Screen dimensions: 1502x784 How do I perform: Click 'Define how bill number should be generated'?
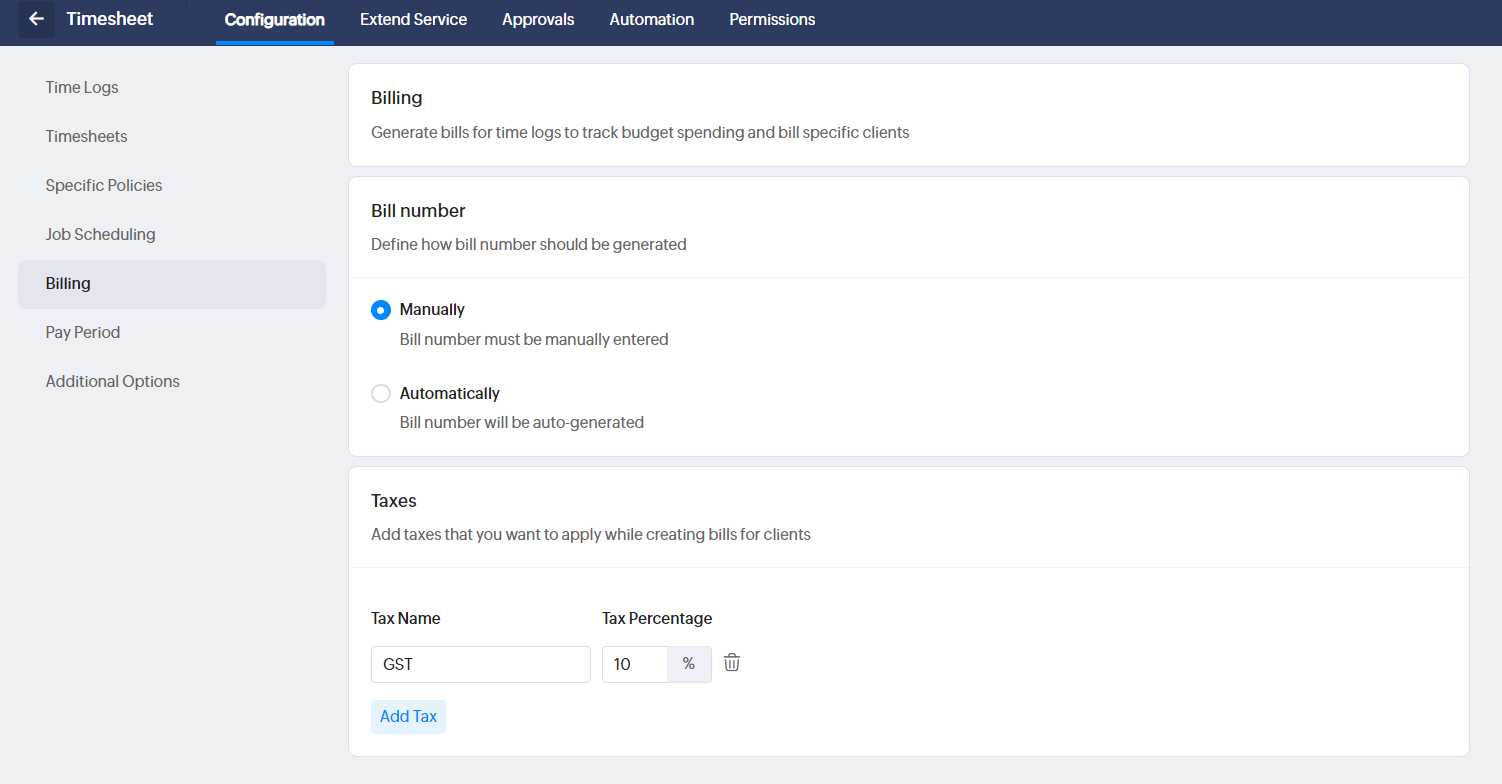point(529,244)
